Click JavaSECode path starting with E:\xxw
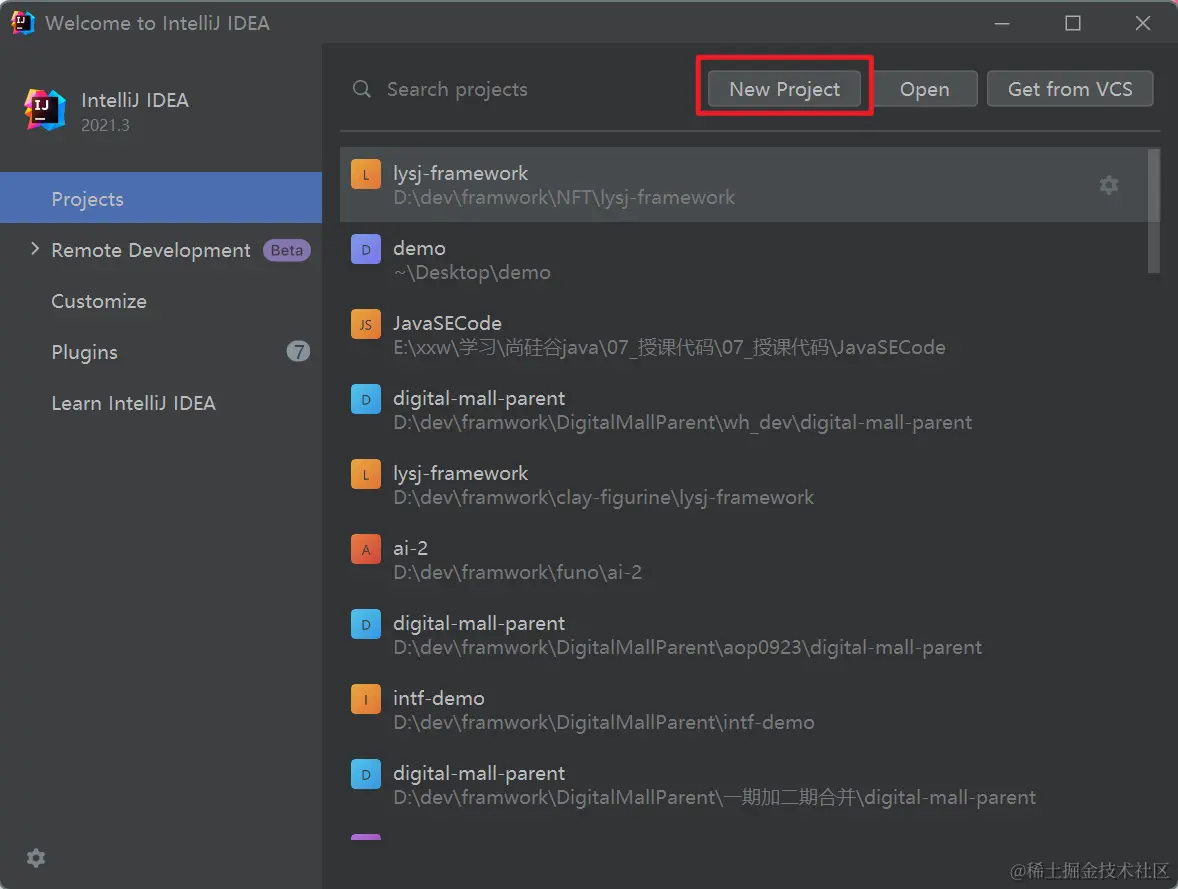The image size is (1178, 889). pyautogui.click(x=669, y=347)
